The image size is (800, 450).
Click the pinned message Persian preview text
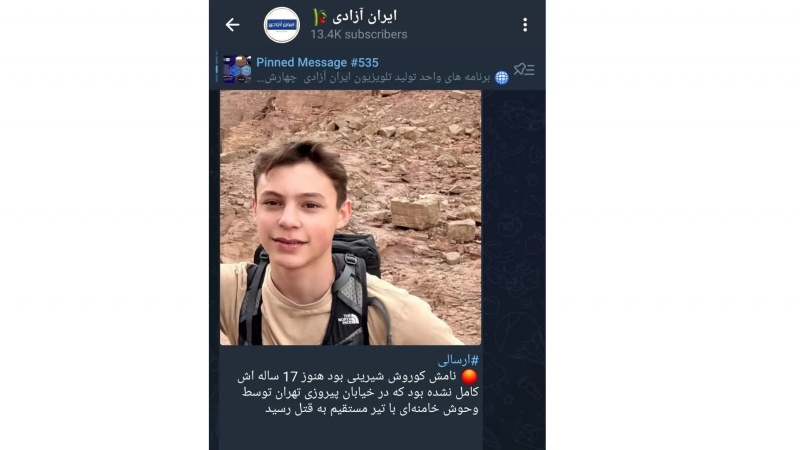(373, 78)
